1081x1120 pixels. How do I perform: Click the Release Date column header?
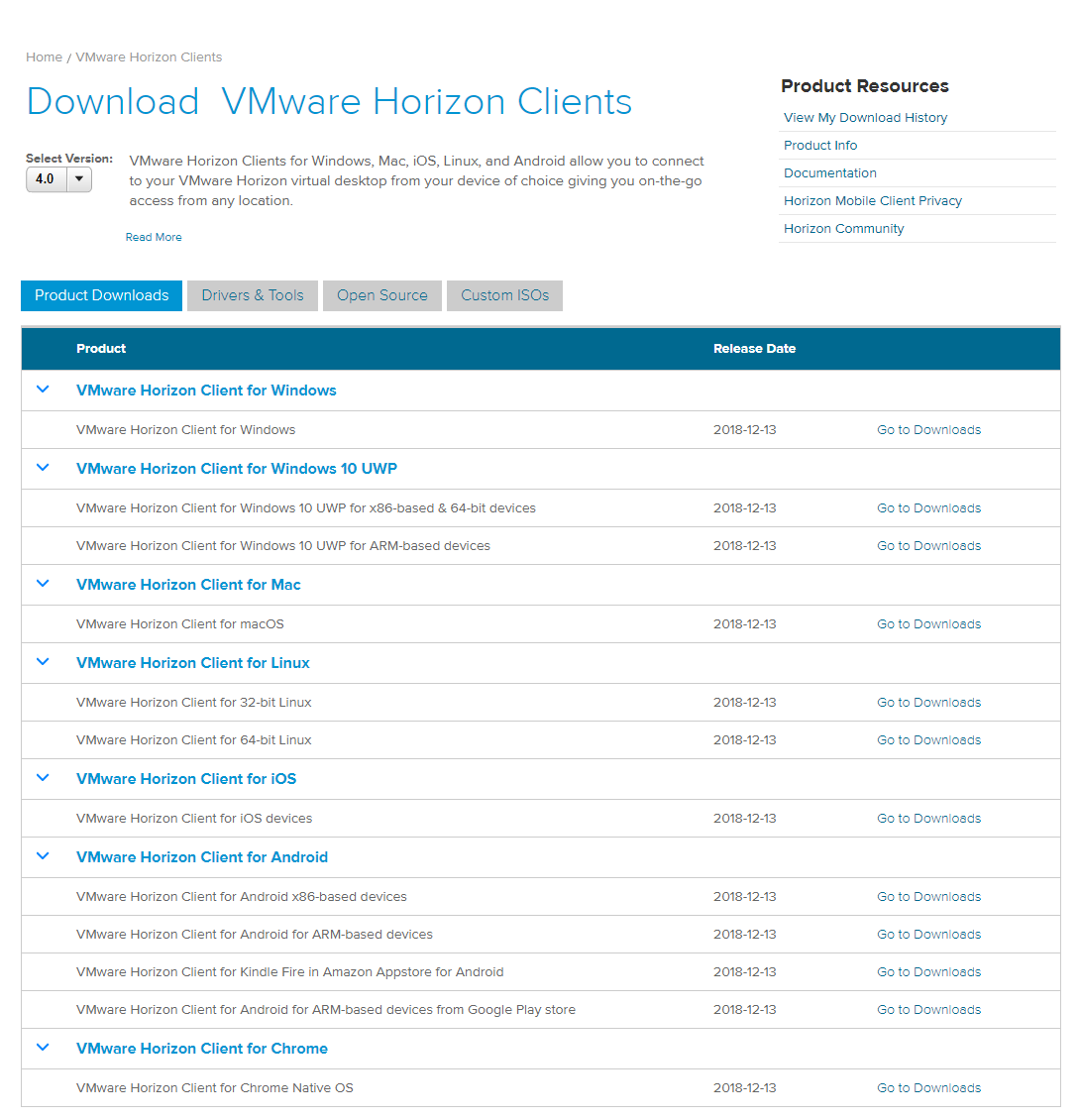(755, 349)
